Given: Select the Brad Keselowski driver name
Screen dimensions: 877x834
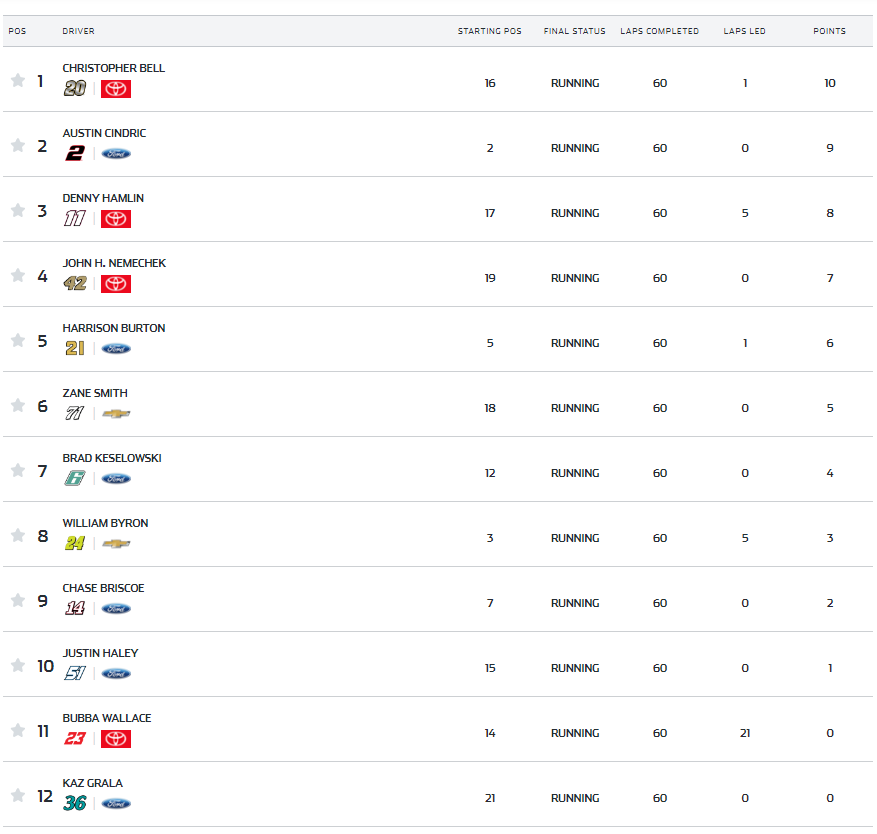Looking at the screenshot, I should [x=112, y=458].
